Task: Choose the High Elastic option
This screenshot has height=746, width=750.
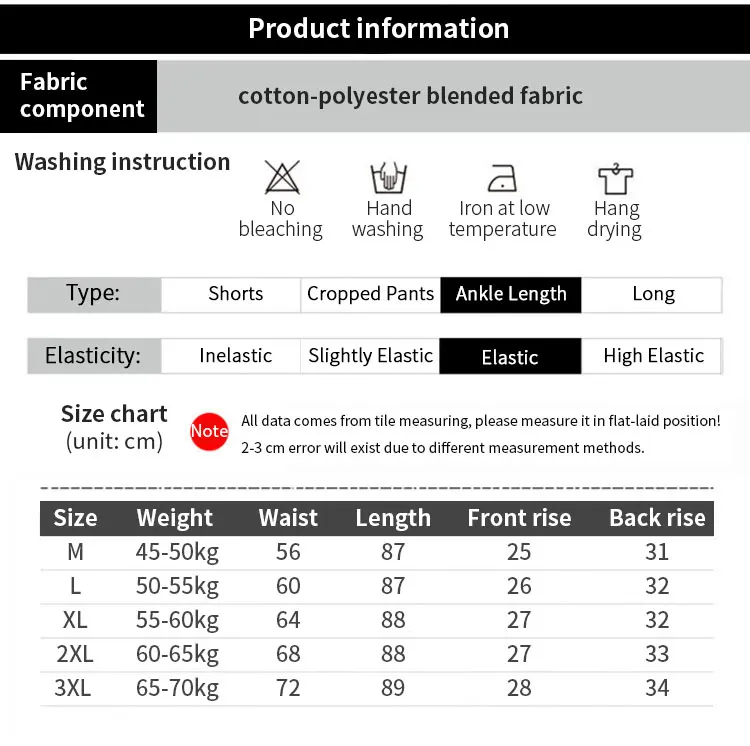Action: 651,356
